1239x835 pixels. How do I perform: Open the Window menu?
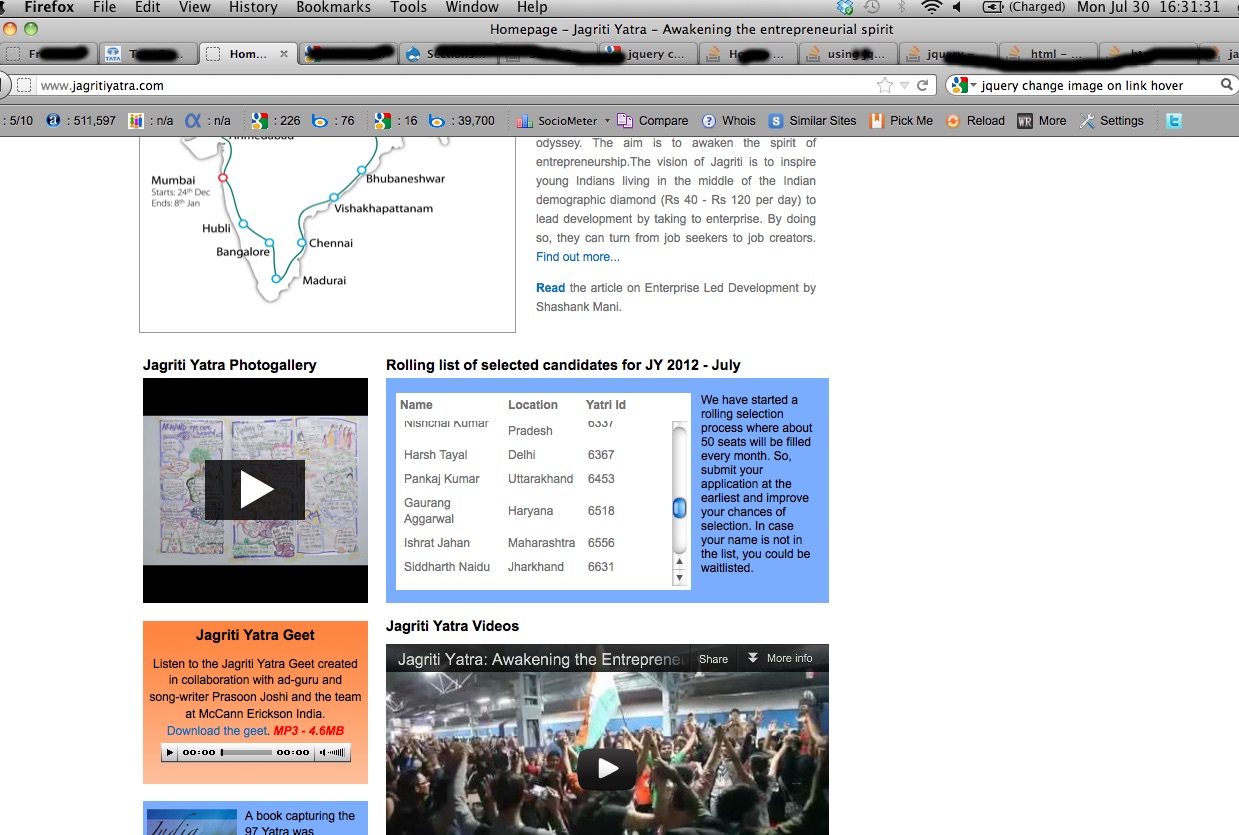pos(472,8)
